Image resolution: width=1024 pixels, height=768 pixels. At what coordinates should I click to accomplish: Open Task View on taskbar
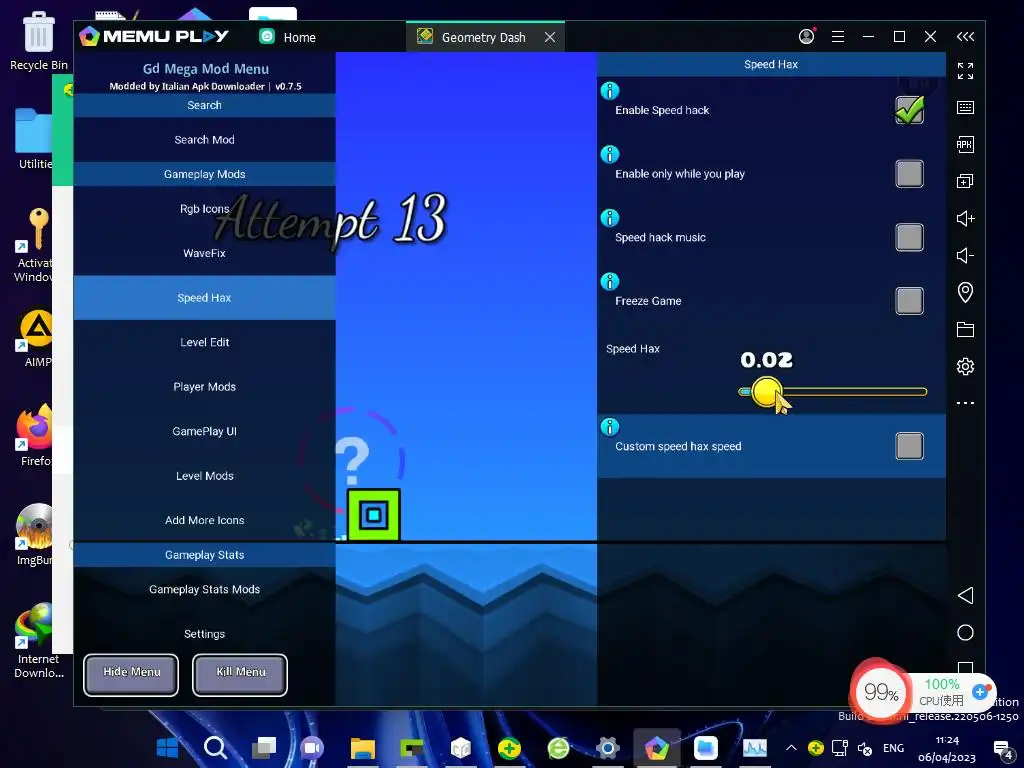[264, 747]
